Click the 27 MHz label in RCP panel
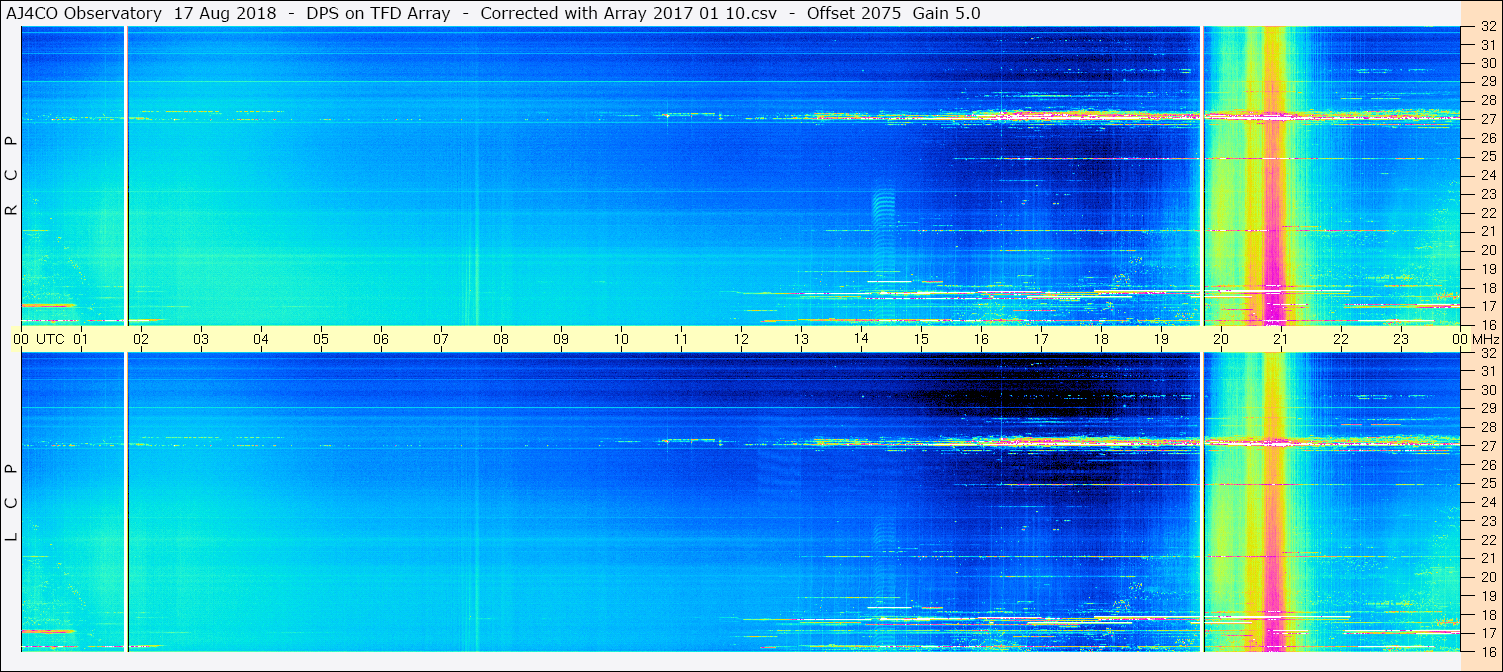The width and height of the screenshot is (1503, 672). pyautogui.click(x=1488, y=119)
